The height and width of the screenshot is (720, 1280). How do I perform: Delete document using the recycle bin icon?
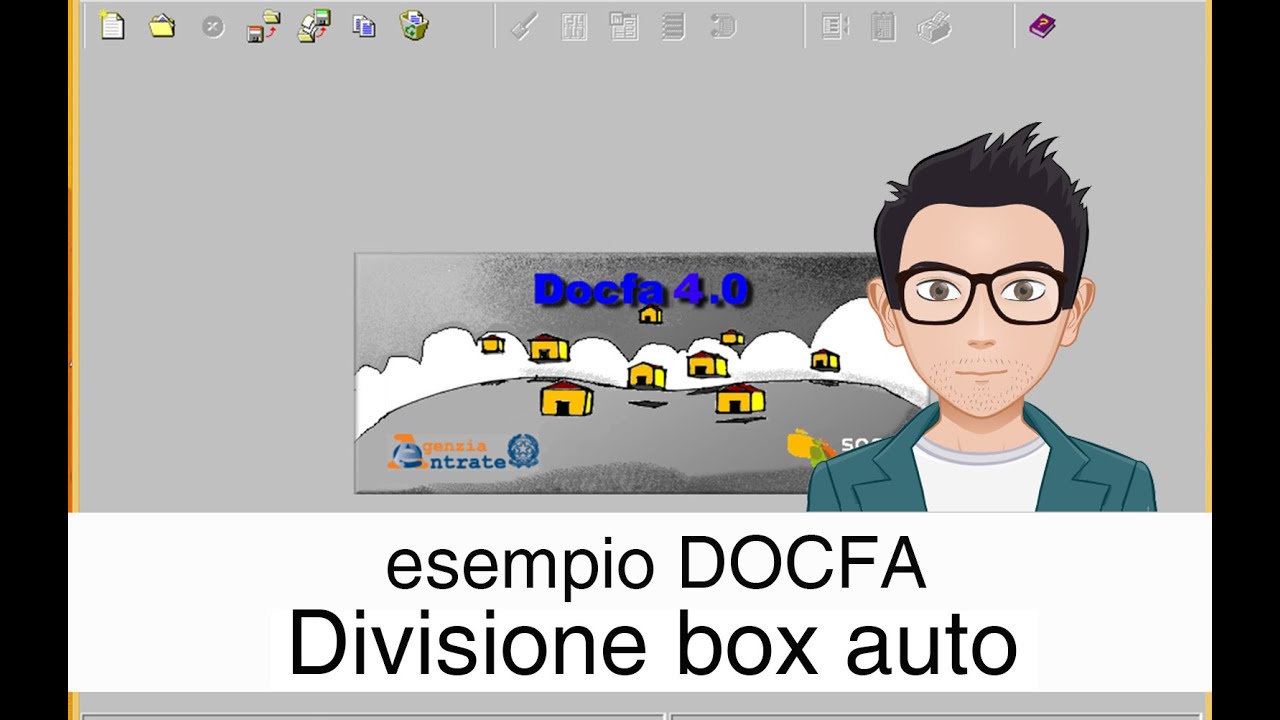(x=414, y=26)
